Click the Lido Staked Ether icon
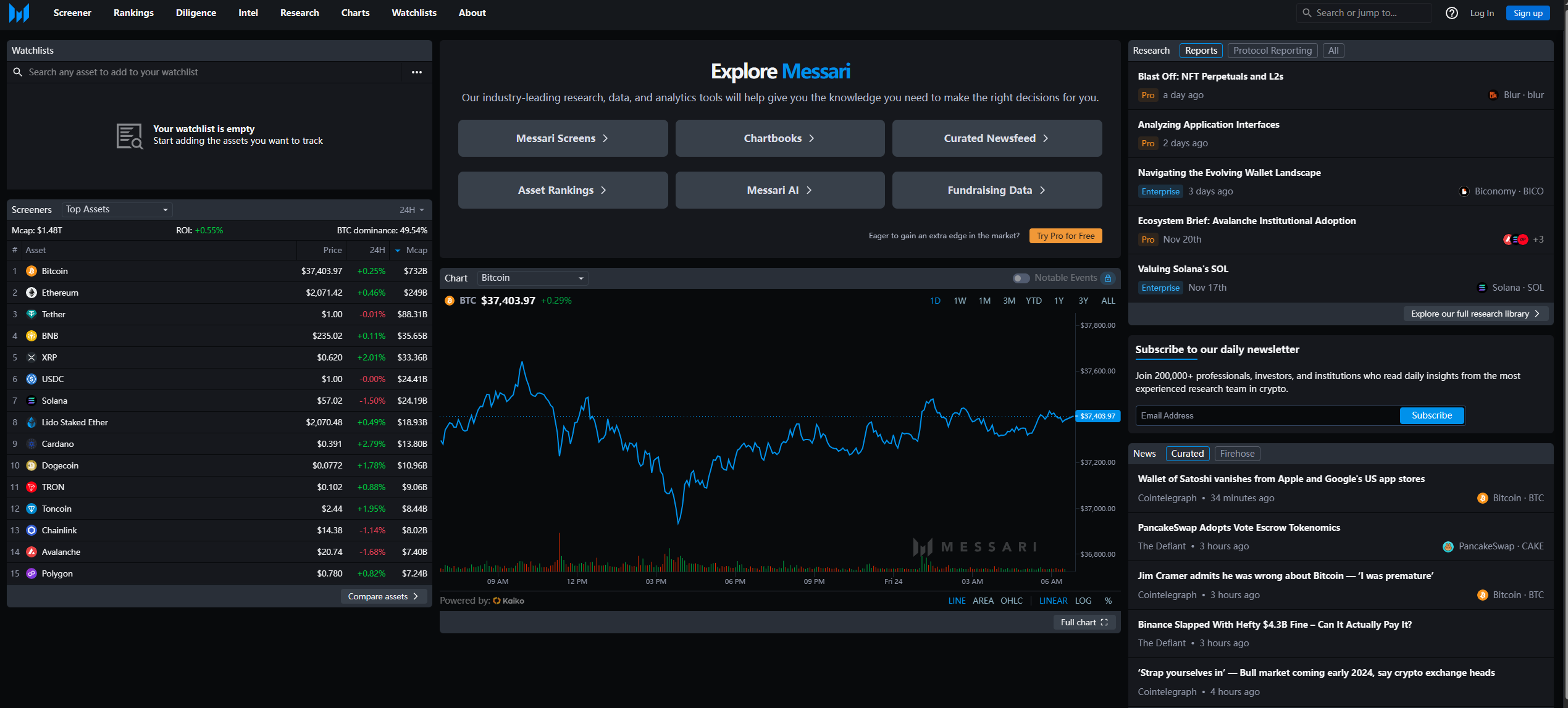The height and width of the screenshot is (708, 1568). (31, 422)
